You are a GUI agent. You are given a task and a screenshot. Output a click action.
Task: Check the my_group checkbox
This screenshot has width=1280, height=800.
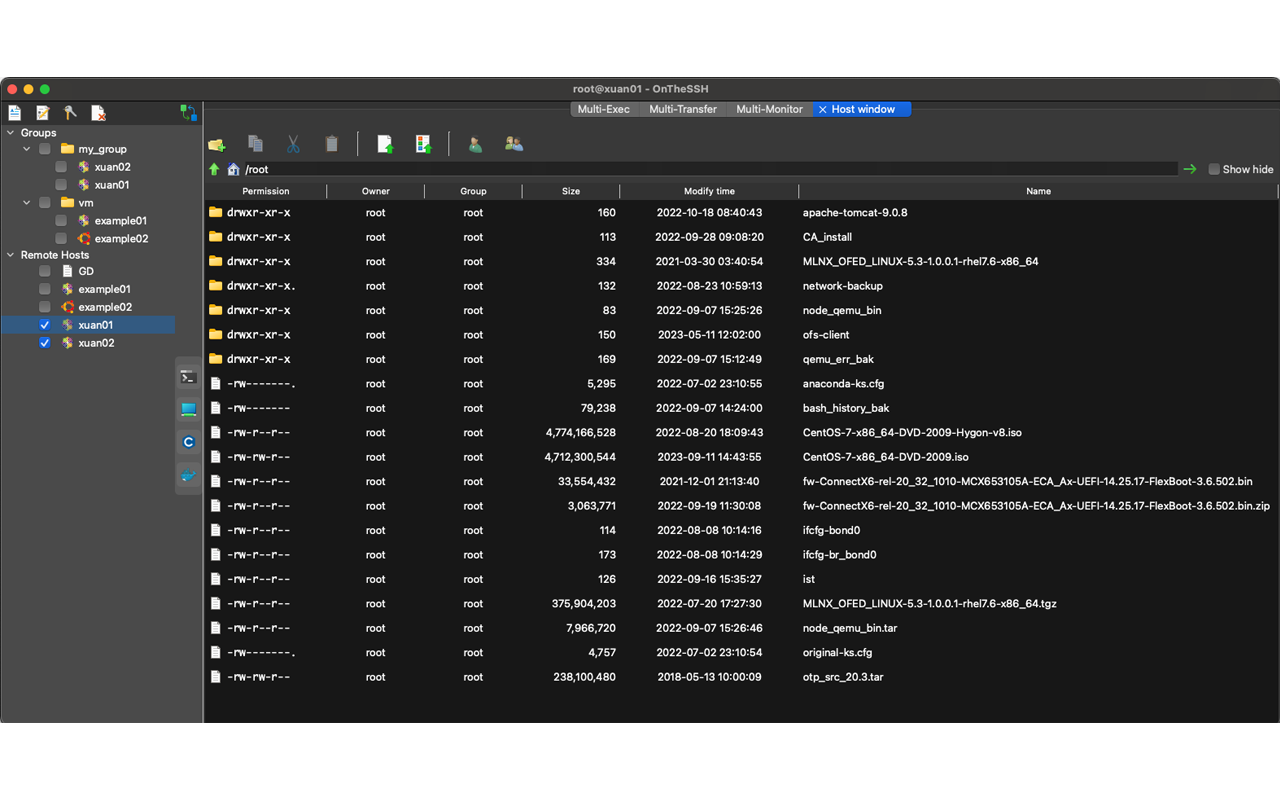point(44,148)
